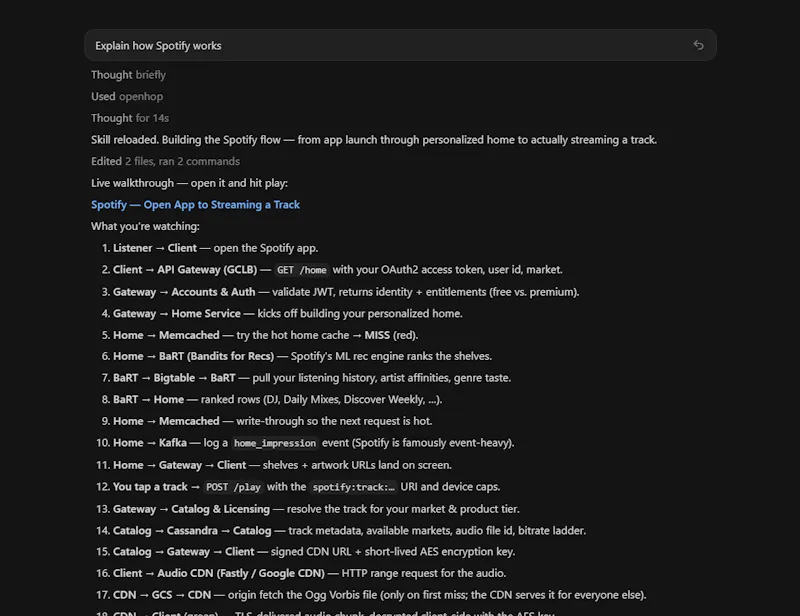The image size is (800, 616).
Task: Click the 'Explain how Spotify works' prompt text
Action: pyautogui.click(x=158, y=45)
